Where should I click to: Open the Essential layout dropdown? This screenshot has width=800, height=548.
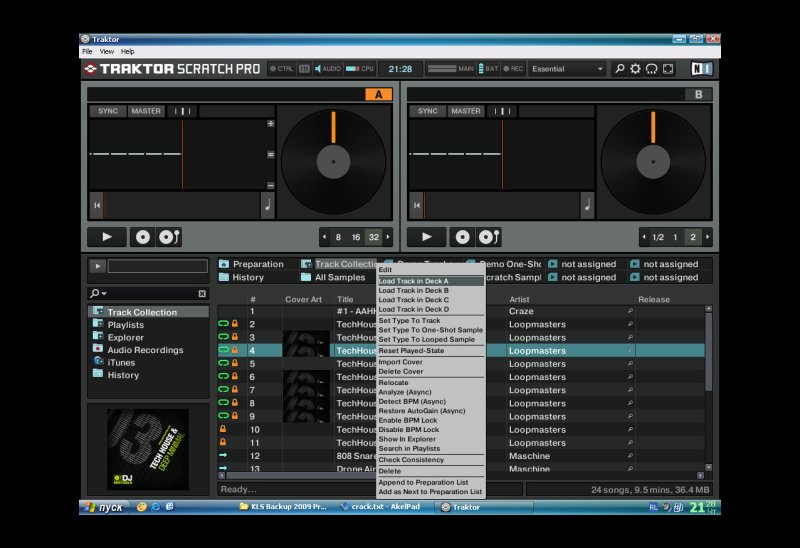(x=567, y=68)
